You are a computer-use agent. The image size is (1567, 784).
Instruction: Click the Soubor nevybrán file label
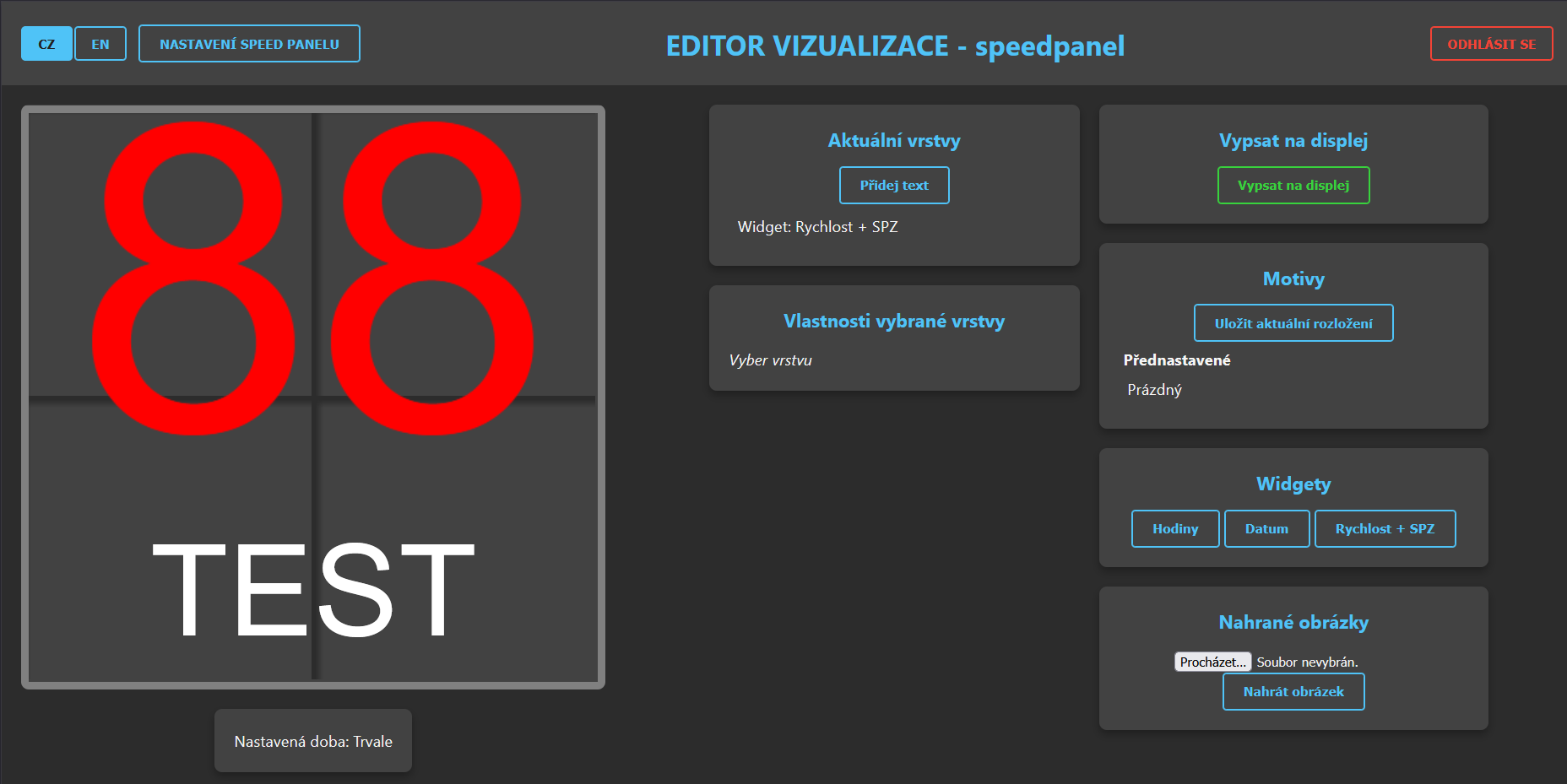pos(1307,662)
